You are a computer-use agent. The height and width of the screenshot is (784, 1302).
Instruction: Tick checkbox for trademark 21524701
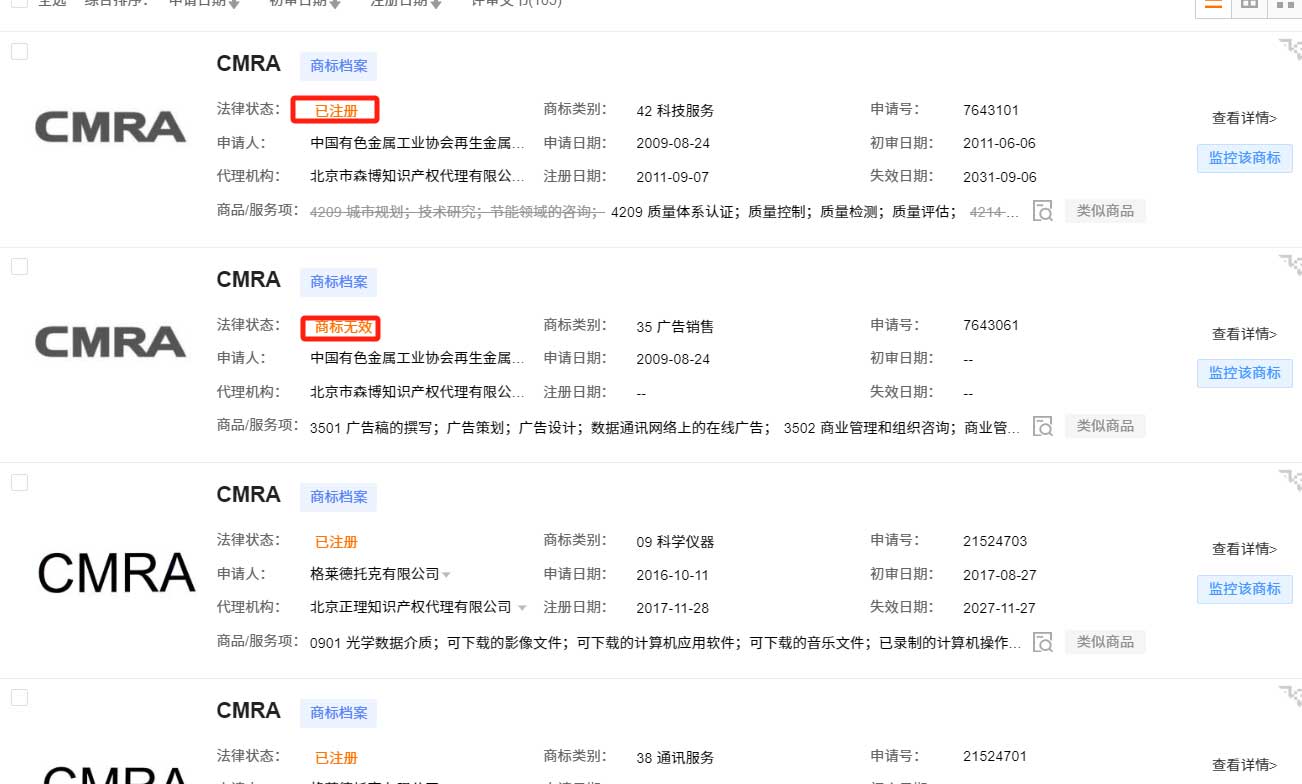tap(19, 698)
